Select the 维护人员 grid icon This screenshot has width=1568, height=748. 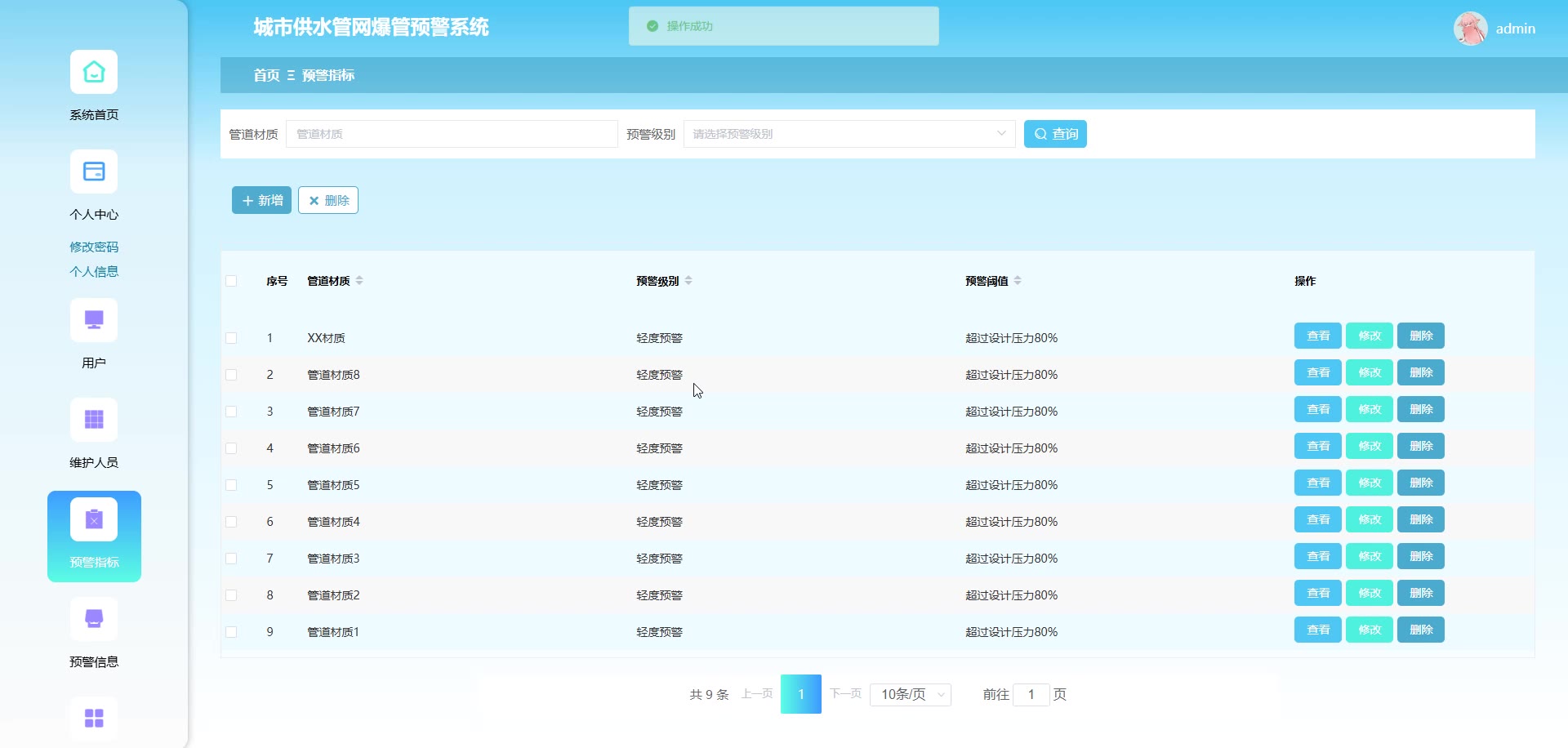tap(94, 421)
